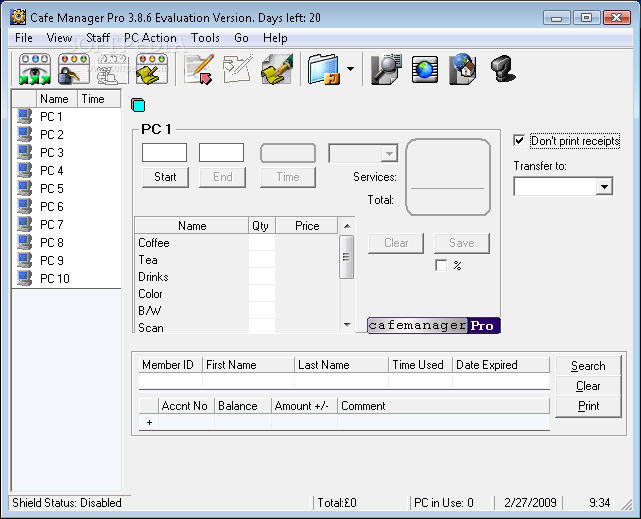The image size is (641, 519).
Task: Click the Print button
Action: tap(588, 406)
